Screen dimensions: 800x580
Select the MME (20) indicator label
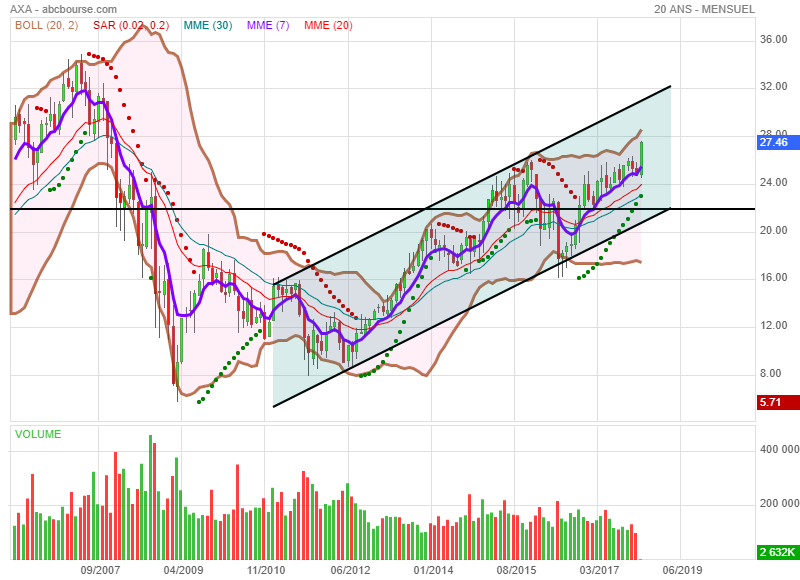point(329,26)
